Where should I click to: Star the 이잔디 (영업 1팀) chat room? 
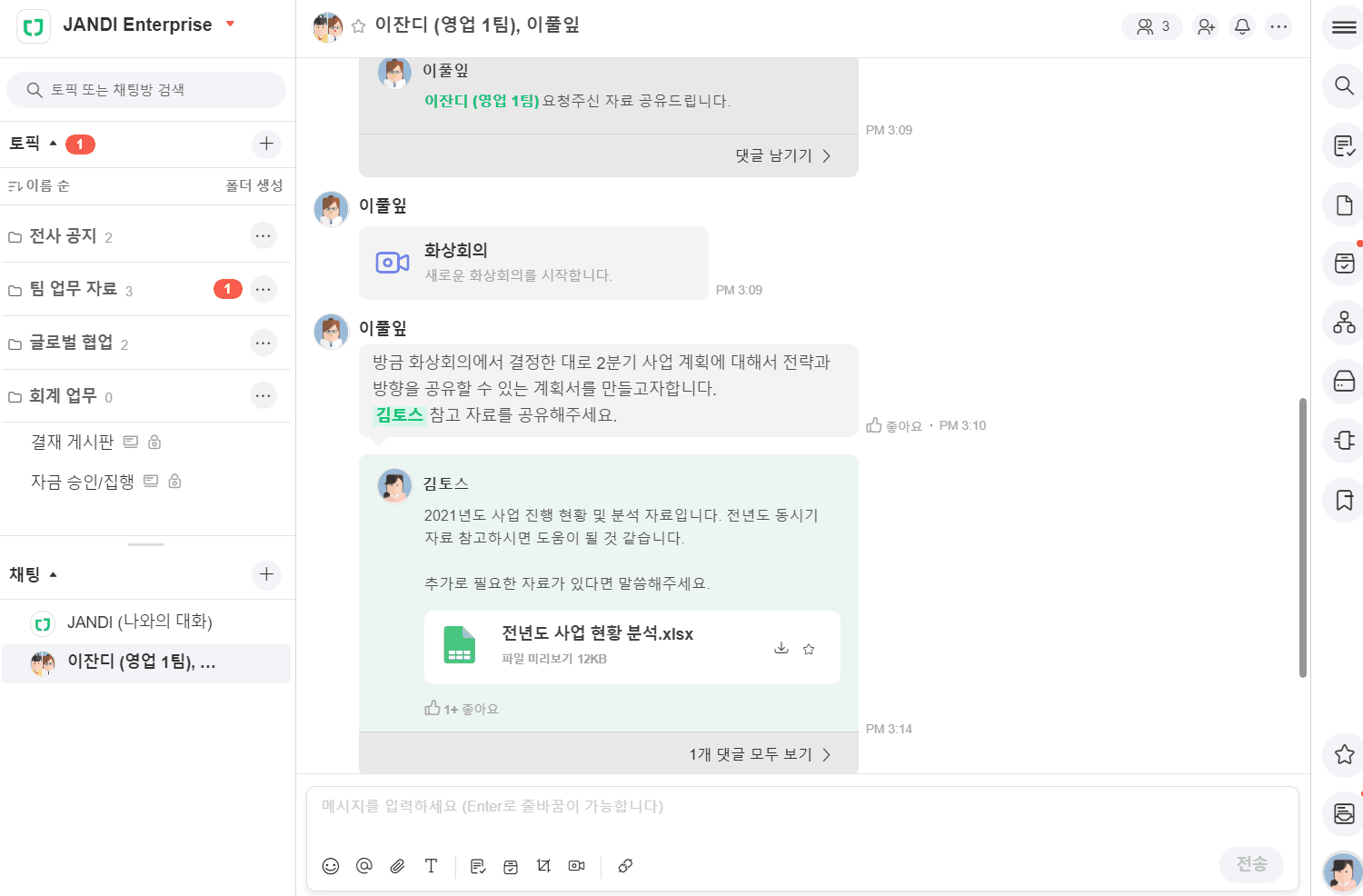359,26
